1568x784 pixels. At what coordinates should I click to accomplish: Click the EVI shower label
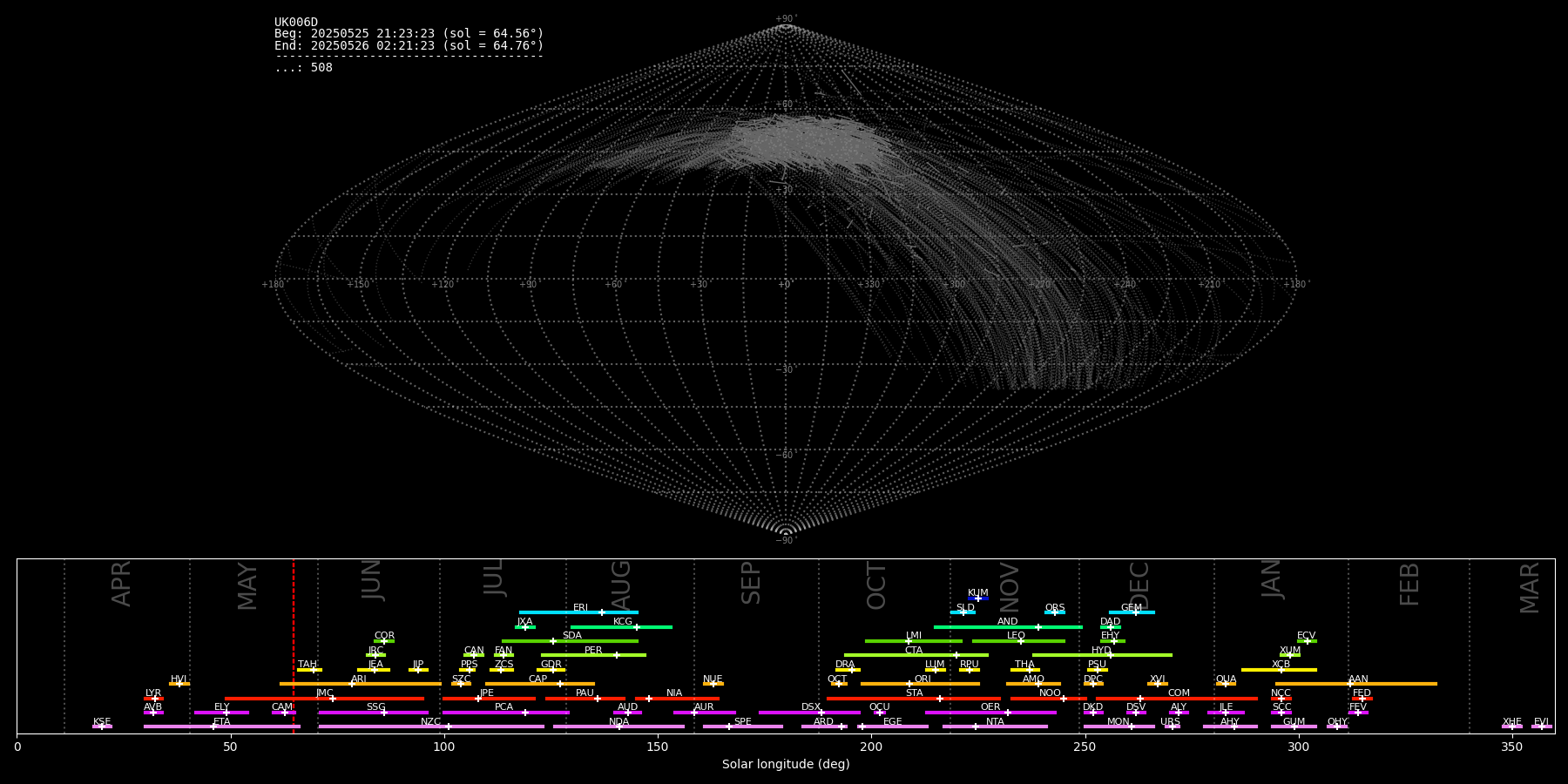pyautogui.click(x=1541, y=722)
